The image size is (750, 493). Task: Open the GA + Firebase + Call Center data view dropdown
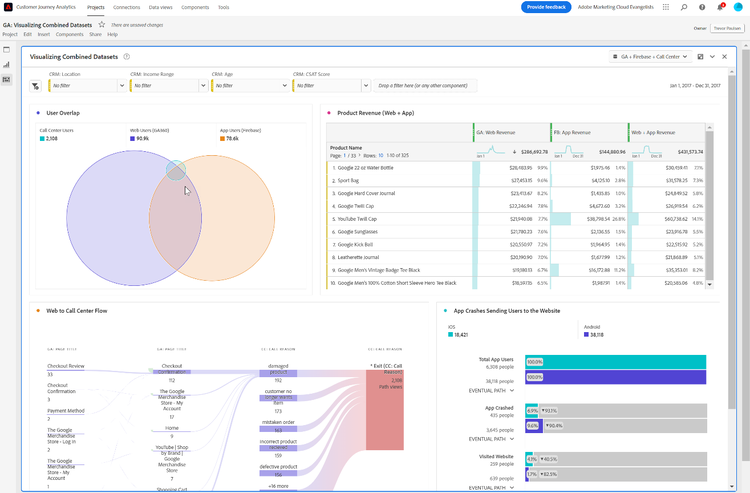[x=650, y=57]
